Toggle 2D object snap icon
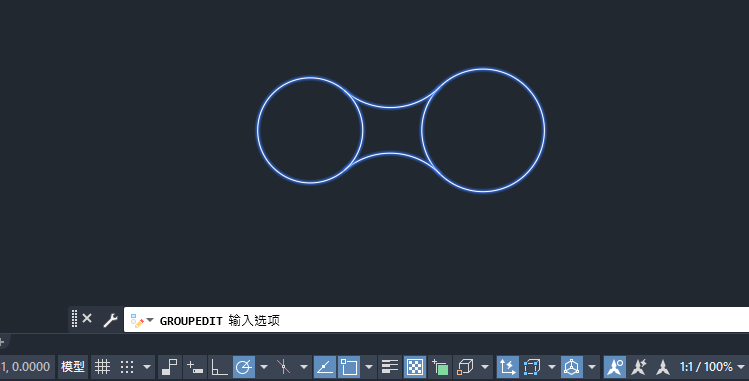749x381 pixels. [349, 367]
